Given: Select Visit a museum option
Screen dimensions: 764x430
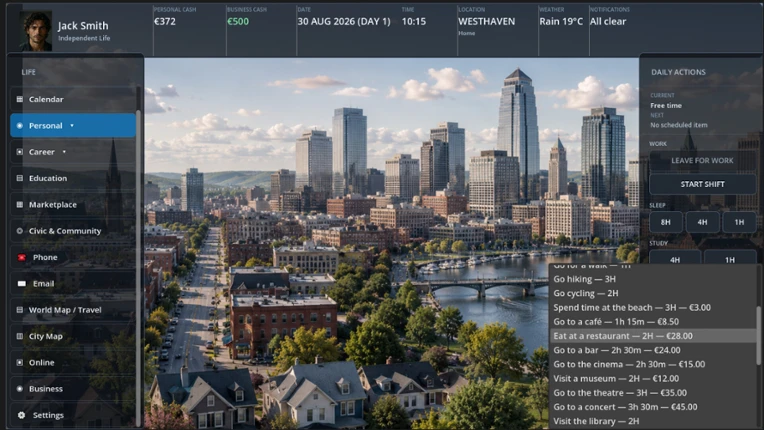Looking at the screenshot, I should tap(653, 378).
